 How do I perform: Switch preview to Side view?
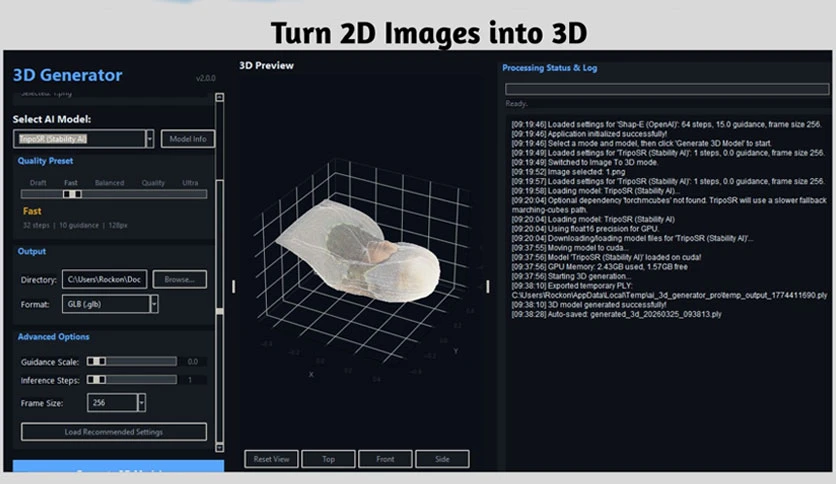[442, 459]
